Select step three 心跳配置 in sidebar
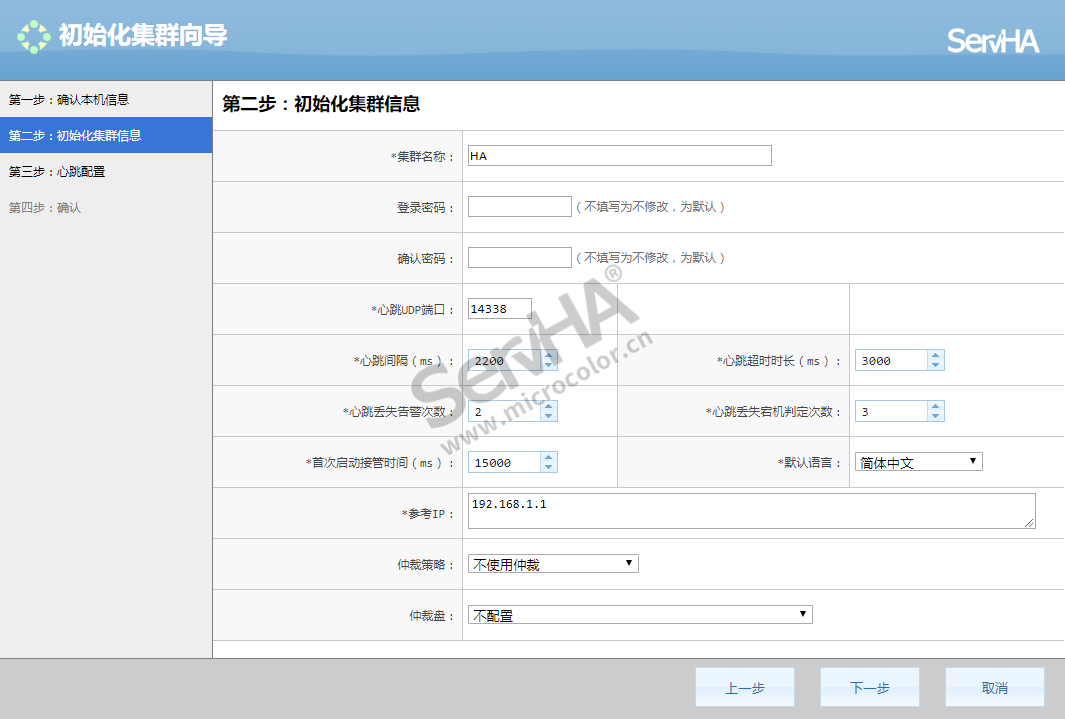 [x=57, y=172]
